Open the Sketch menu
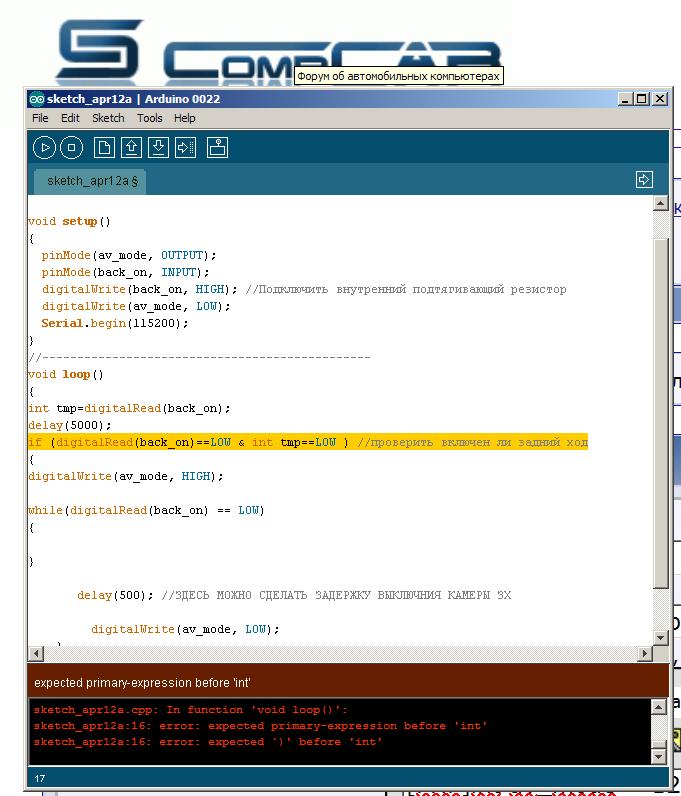Image resolution: width=681 pixels, height=796 pixels. pyautogui.click(x=108, y=118)
